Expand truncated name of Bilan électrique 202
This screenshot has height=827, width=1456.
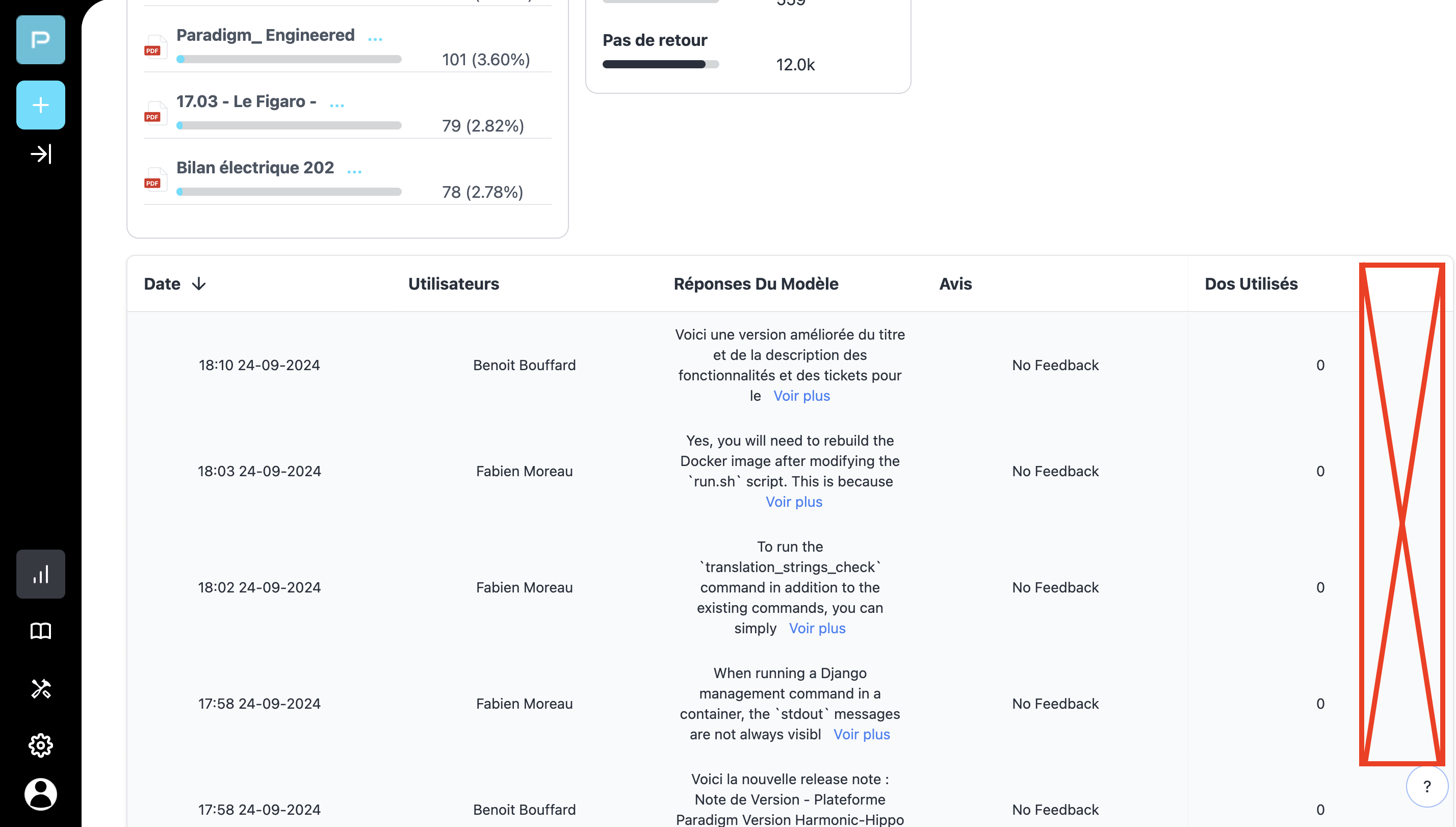[354, 171]
